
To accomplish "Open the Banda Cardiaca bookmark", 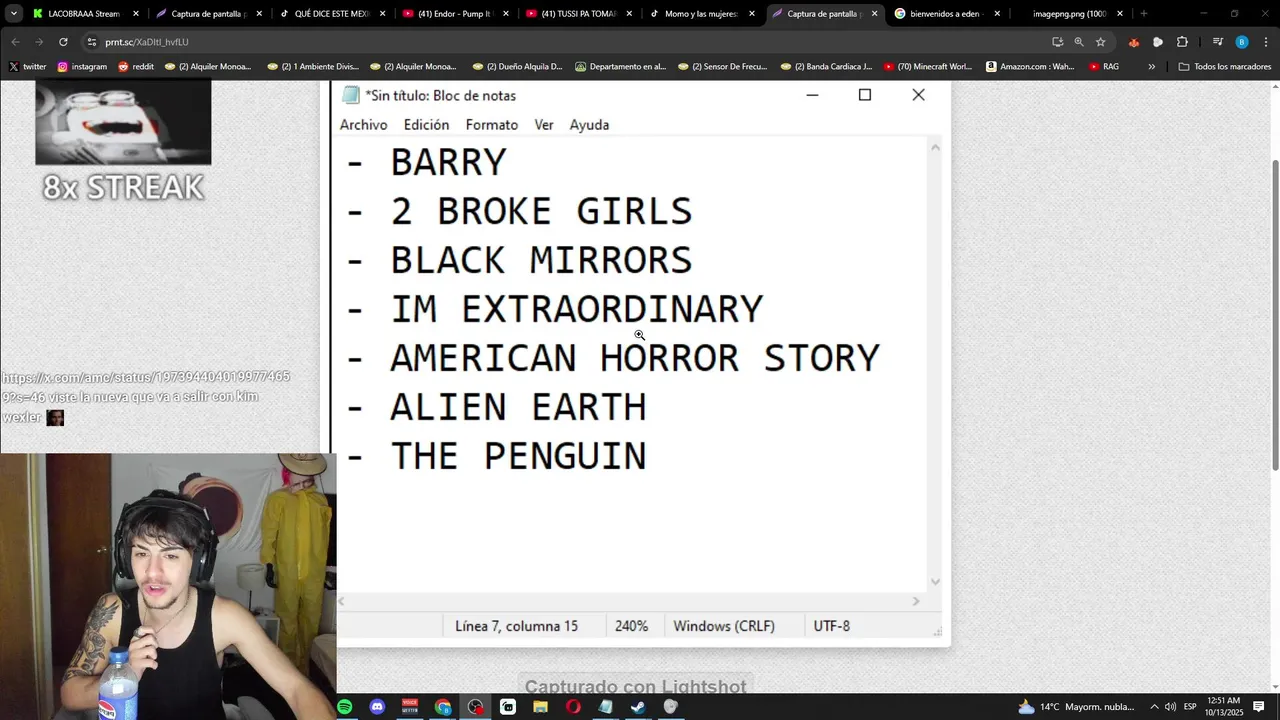I will coord(825,67).
